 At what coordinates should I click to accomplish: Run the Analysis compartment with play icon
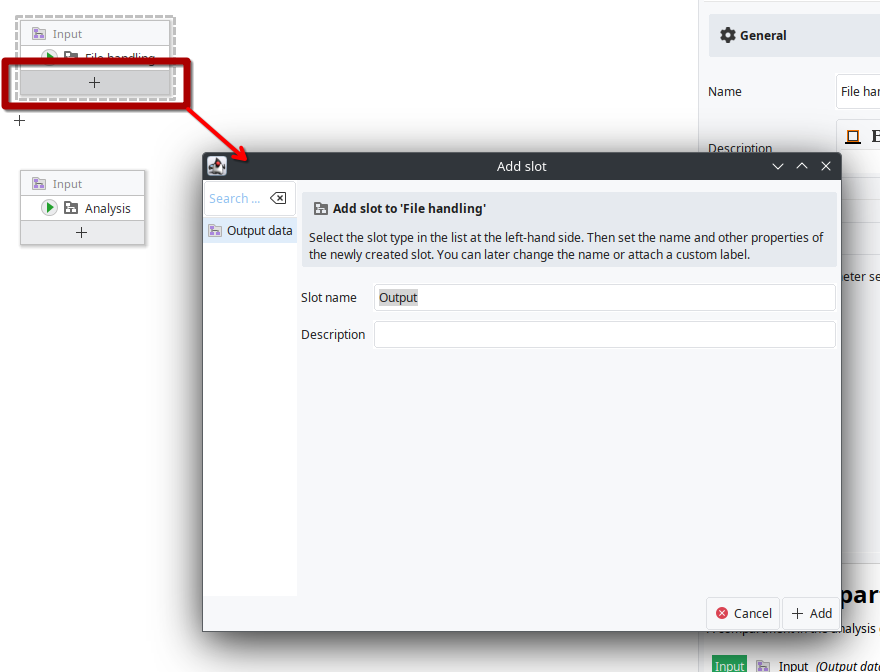pyautogui.click(x=49, y=208)
